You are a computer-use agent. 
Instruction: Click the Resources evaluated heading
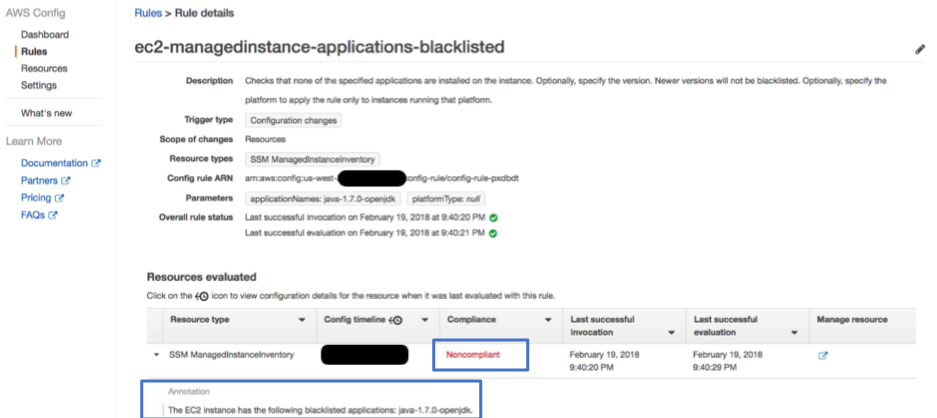pyautogui.click(x=201, y=277)
